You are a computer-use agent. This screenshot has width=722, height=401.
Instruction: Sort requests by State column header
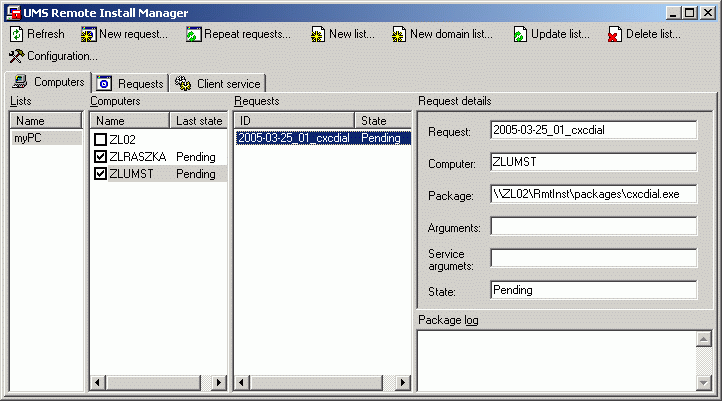click(383, 121)
